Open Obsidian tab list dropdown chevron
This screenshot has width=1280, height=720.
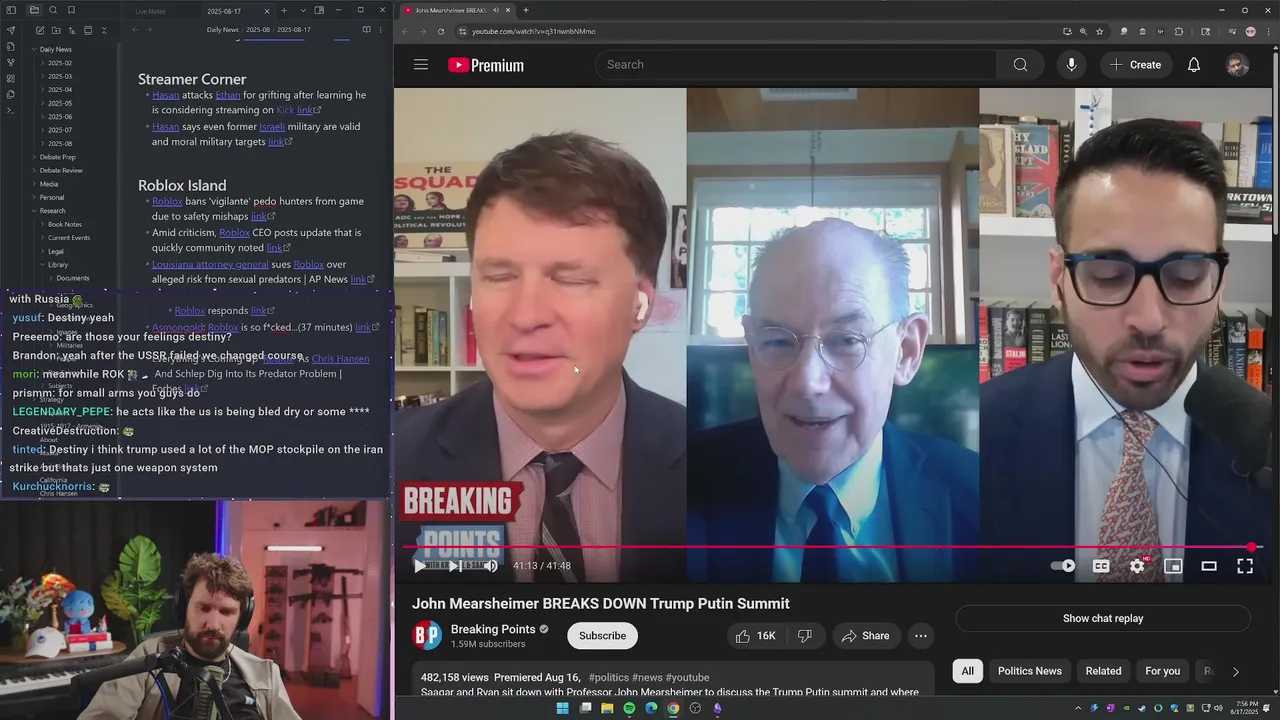(302, 11)
